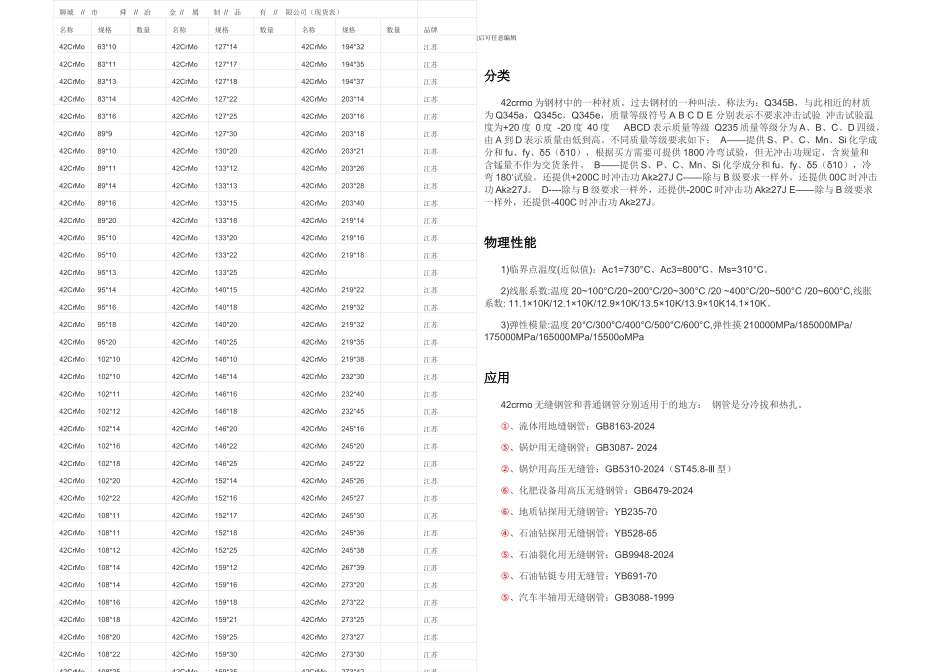The height and width of the screenshot is (672, 950).
Task: Select the 232*45 spec cell
Action: pyautogui.click(x=353, y=411)
